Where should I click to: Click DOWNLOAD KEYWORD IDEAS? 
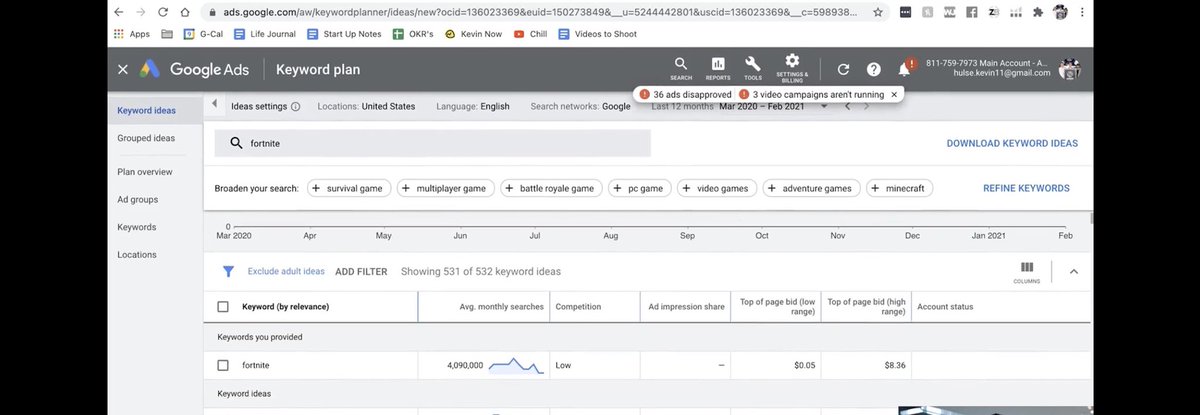(1012, 143)
